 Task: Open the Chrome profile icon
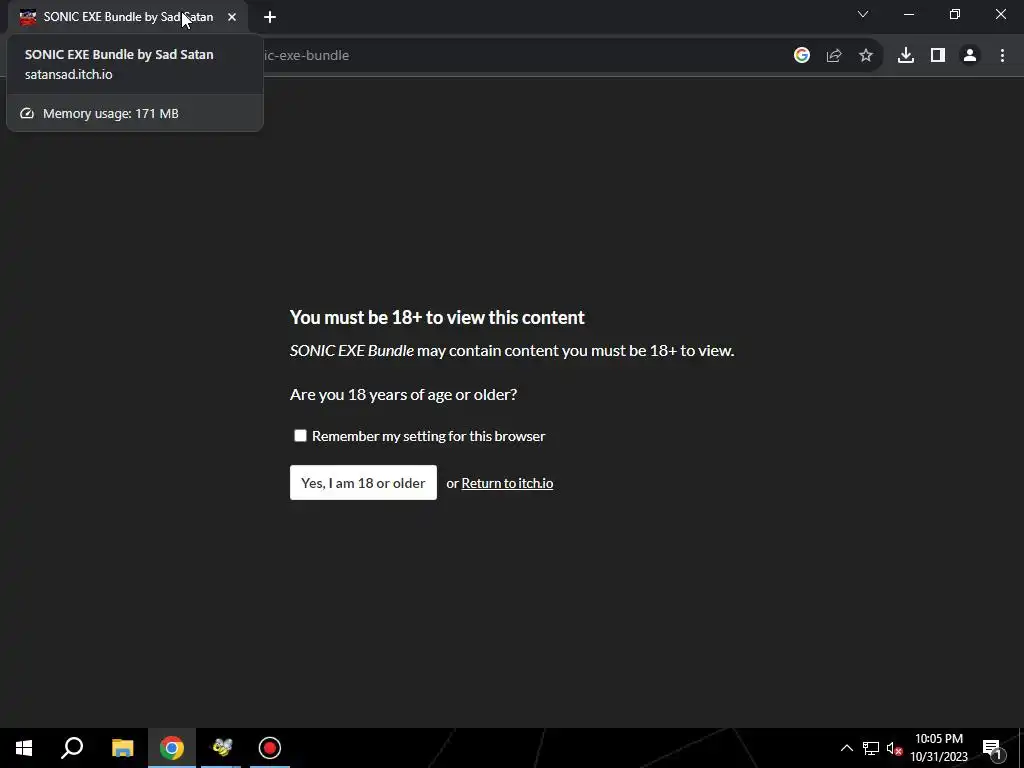coord(970,56)
